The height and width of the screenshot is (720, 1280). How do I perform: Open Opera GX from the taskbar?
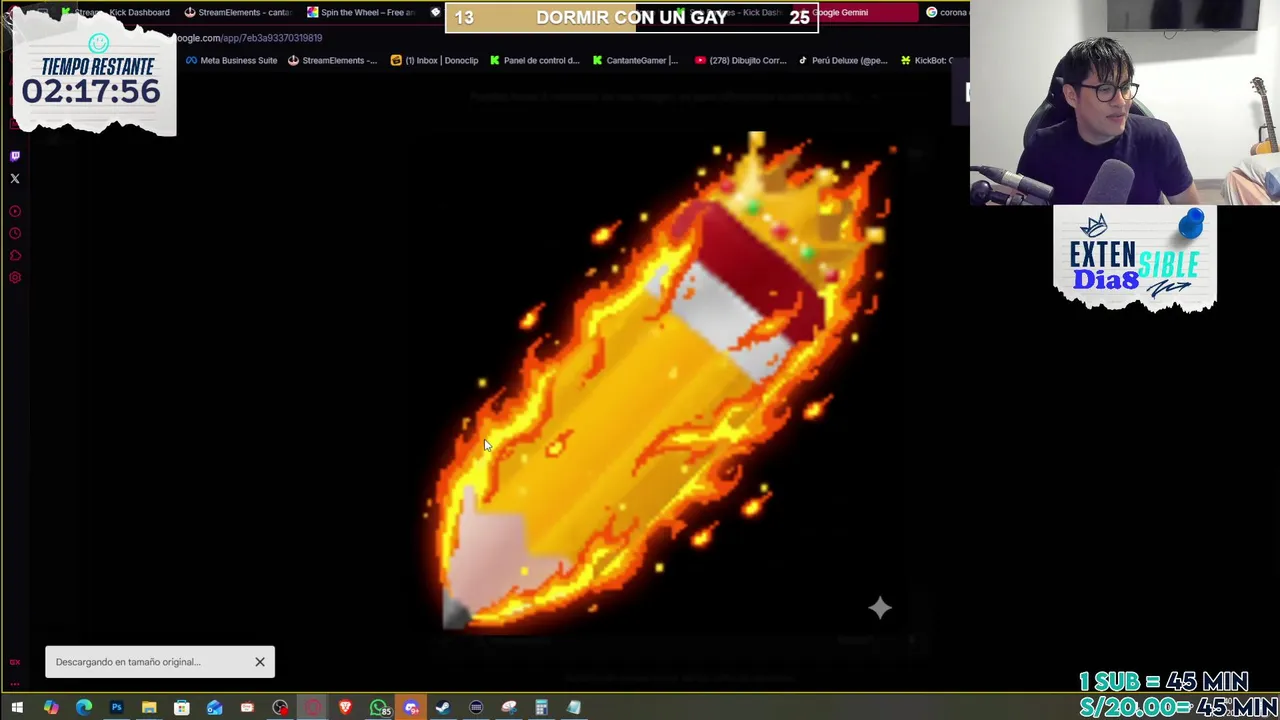313,708
